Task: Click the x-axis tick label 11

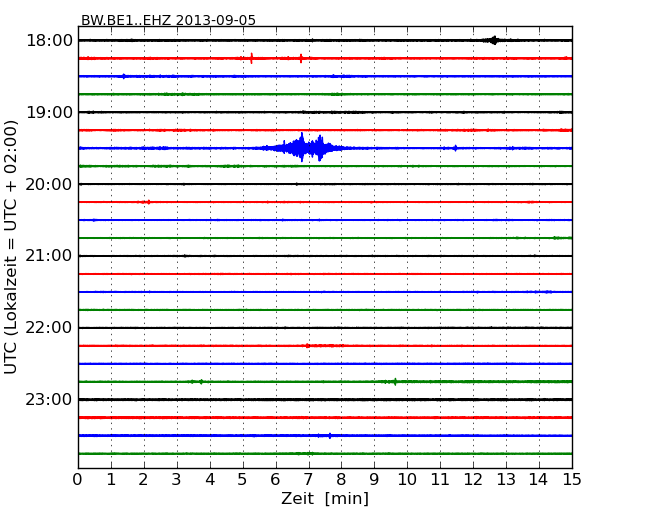Action: click(x=440, y=479)
